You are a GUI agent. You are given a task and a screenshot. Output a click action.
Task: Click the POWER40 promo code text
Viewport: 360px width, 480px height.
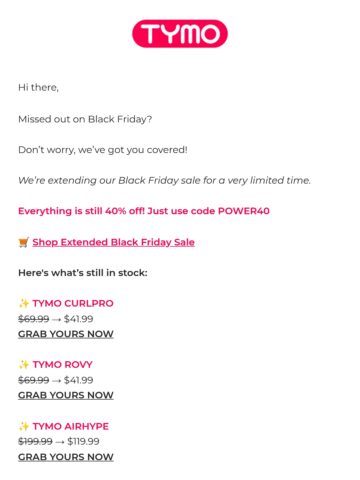coord(243,211)
